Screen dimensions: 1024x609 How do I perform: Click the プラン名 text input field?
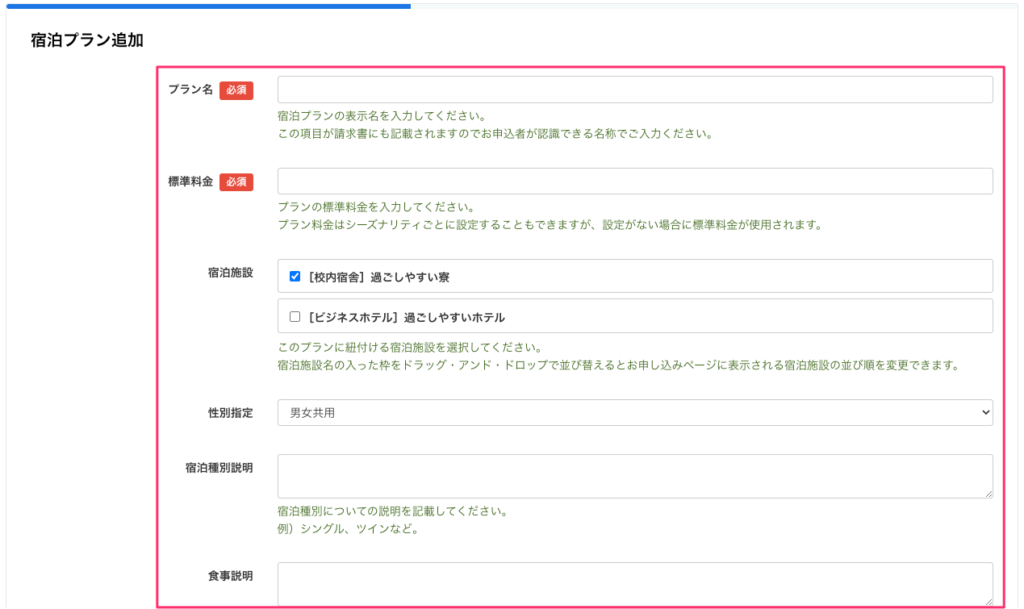click(x=634, y=90)
